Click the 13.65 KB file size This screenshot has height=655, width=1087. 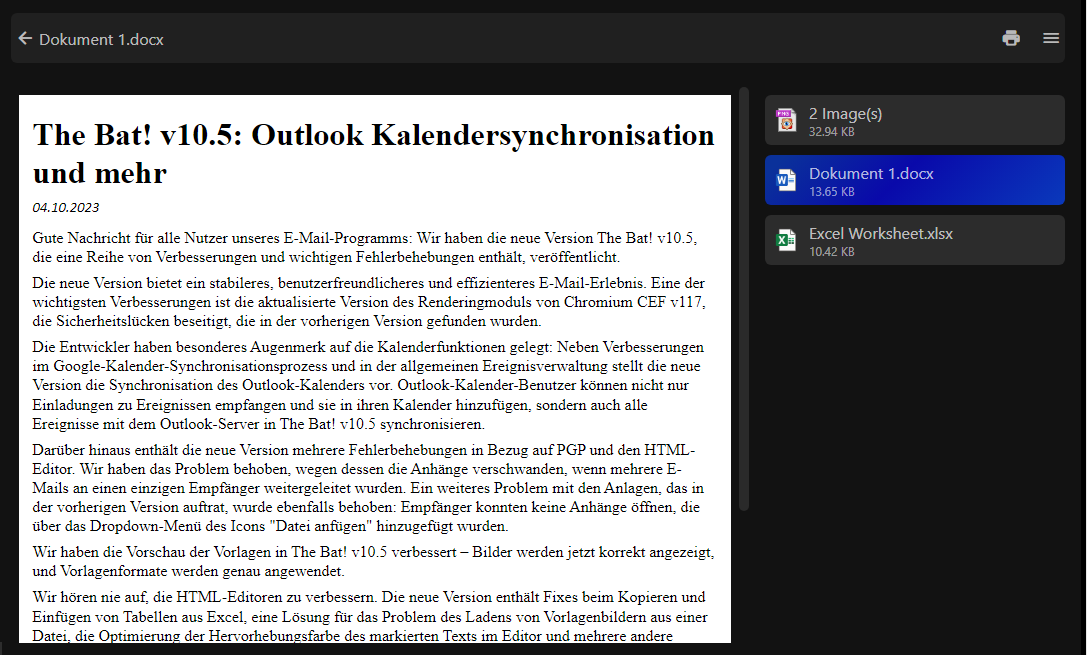click(831, 192)
